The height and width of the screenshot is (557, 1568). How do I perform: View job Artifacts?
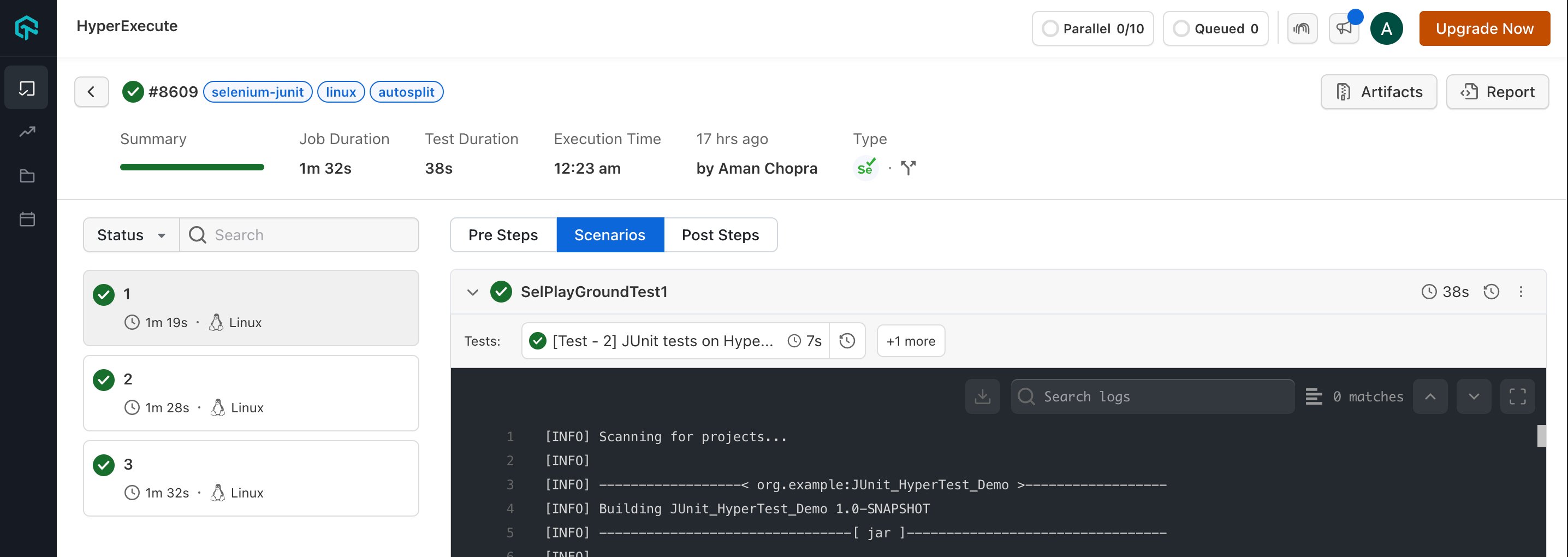(x=1379, y=91)
